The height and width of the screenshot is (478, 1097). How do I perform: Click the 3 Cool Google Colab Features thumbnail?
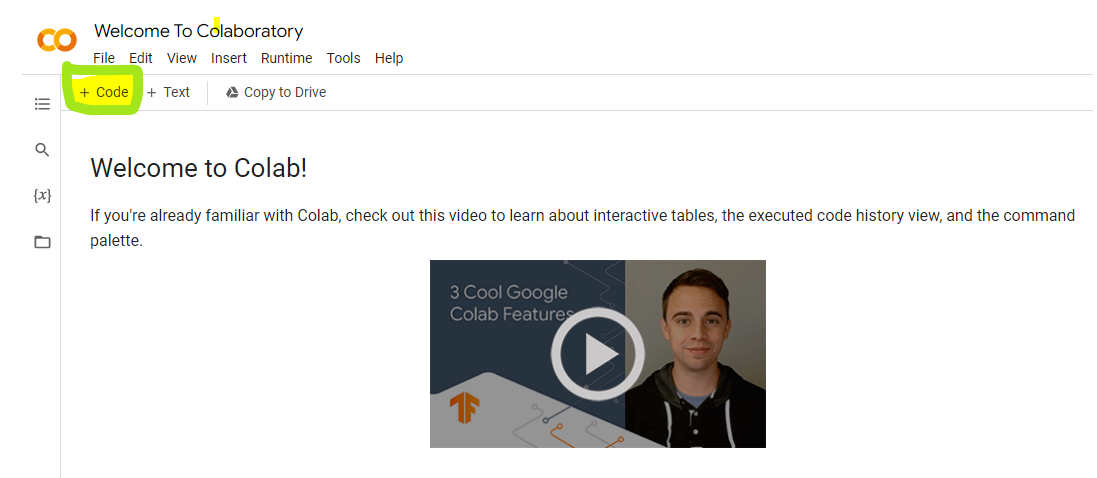[598, 354]
